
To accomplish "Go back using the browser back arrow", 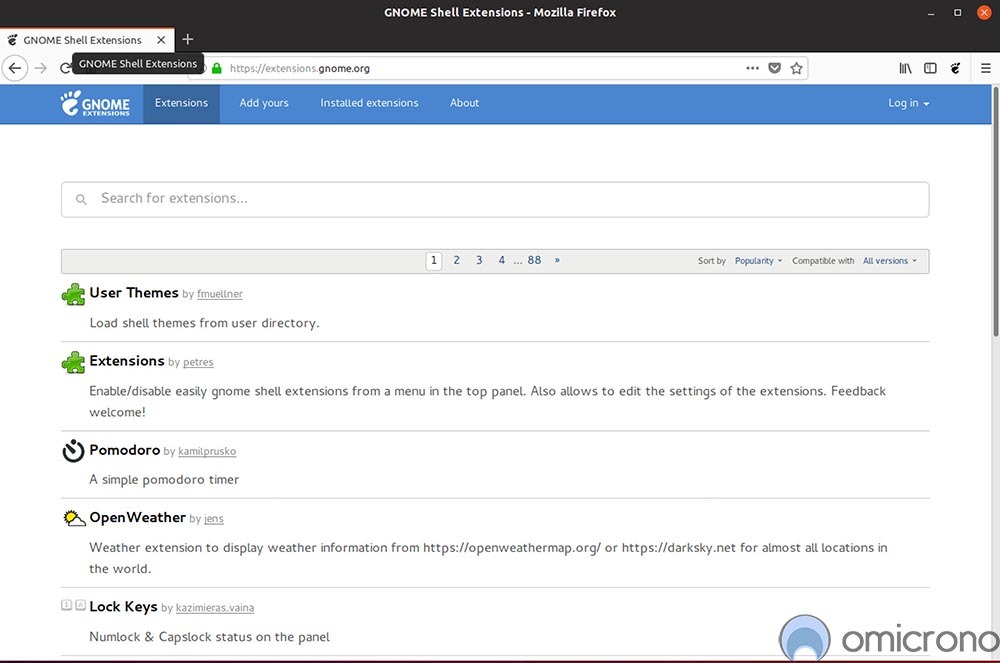I will pyautogui.click(x=15, y=68).
